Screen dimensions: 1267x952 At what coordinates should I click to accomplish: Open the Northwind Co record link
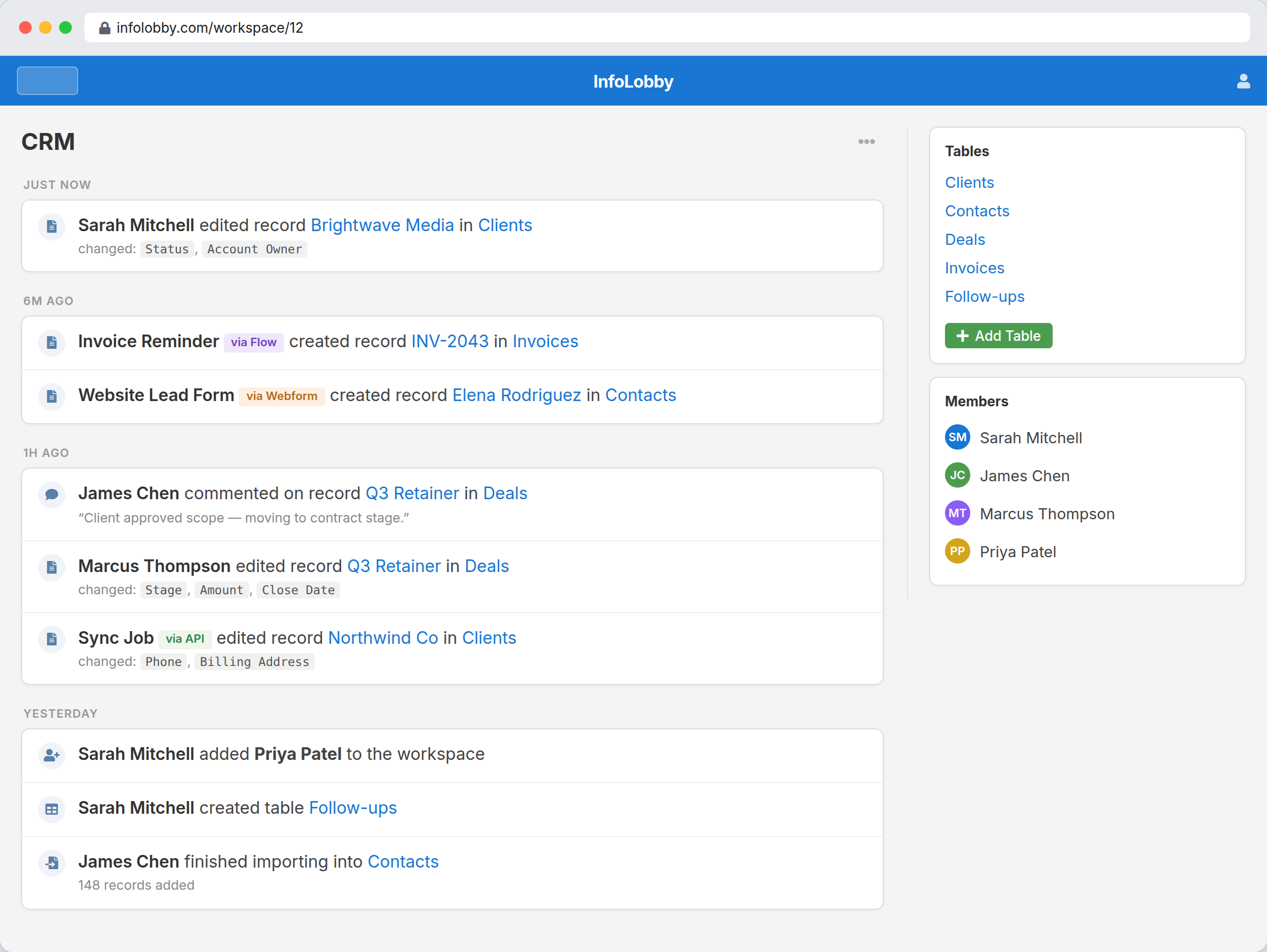pyautogui.click(x=383, y=639)
